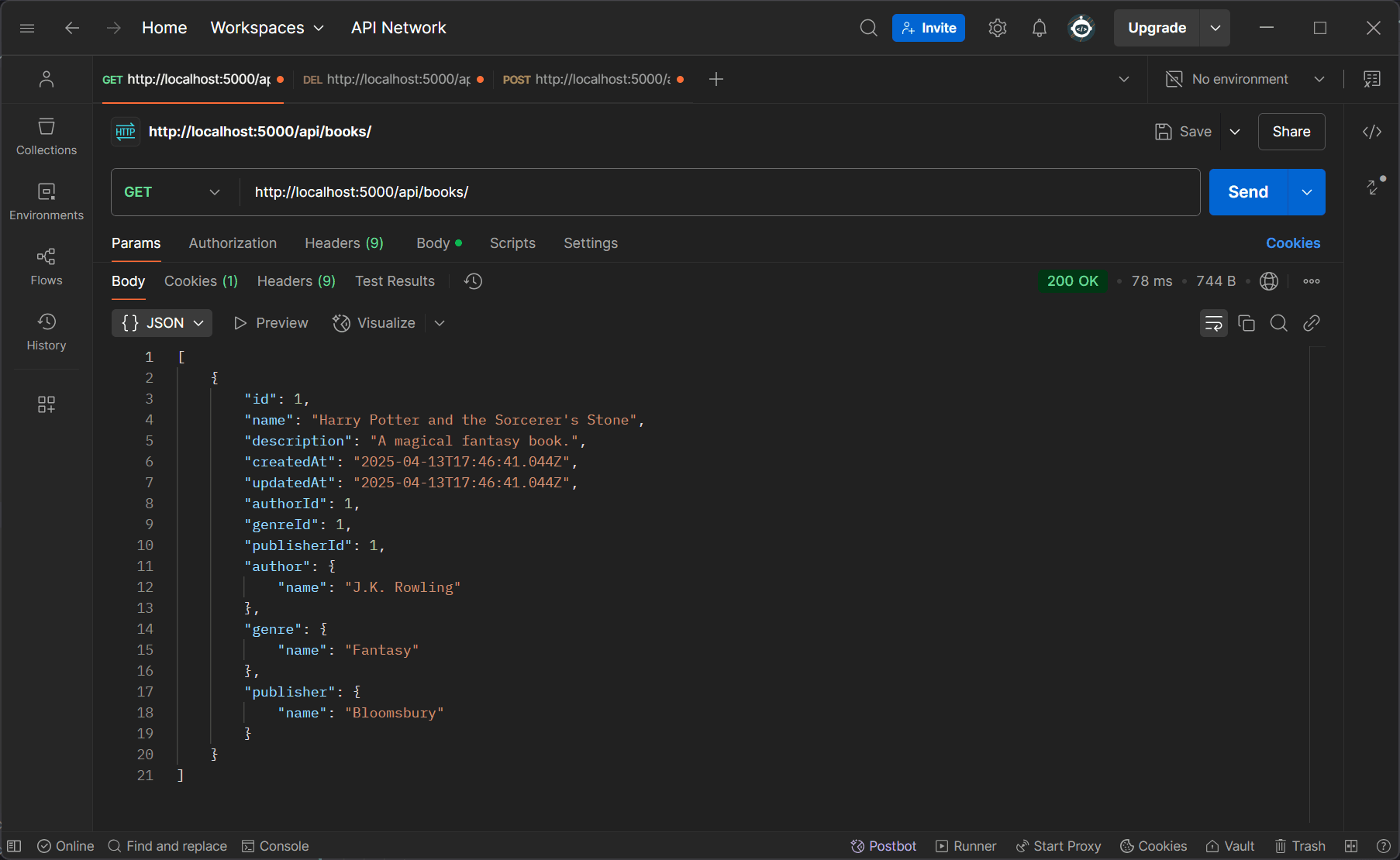Open the Test Results tab
This screenshot has height=860, width=1400.
395,281
